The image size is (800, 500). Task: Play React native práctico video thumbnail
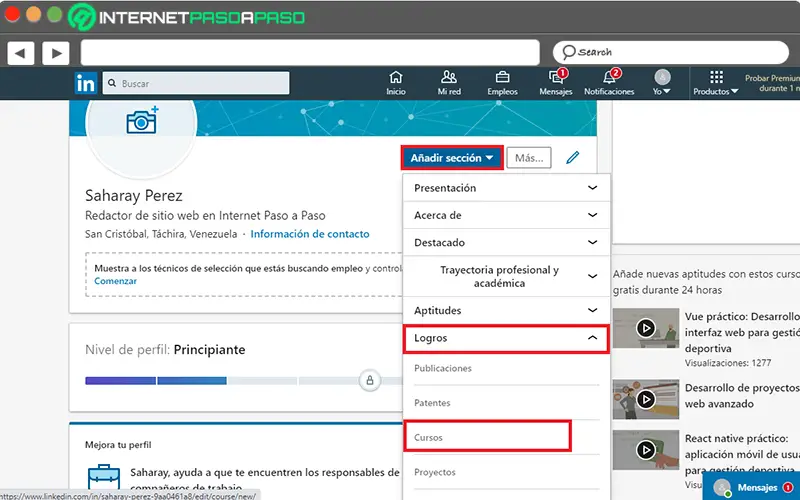[646, 450]
